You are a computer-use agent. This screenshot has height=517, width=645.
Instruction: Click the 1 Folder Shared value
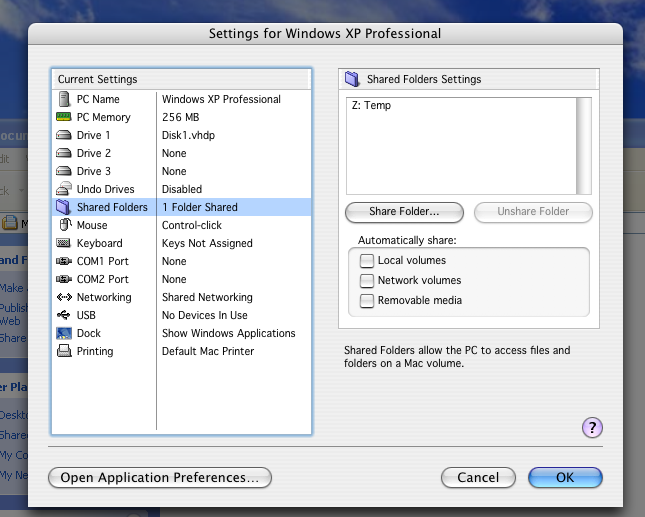click(x=200, y=207)
